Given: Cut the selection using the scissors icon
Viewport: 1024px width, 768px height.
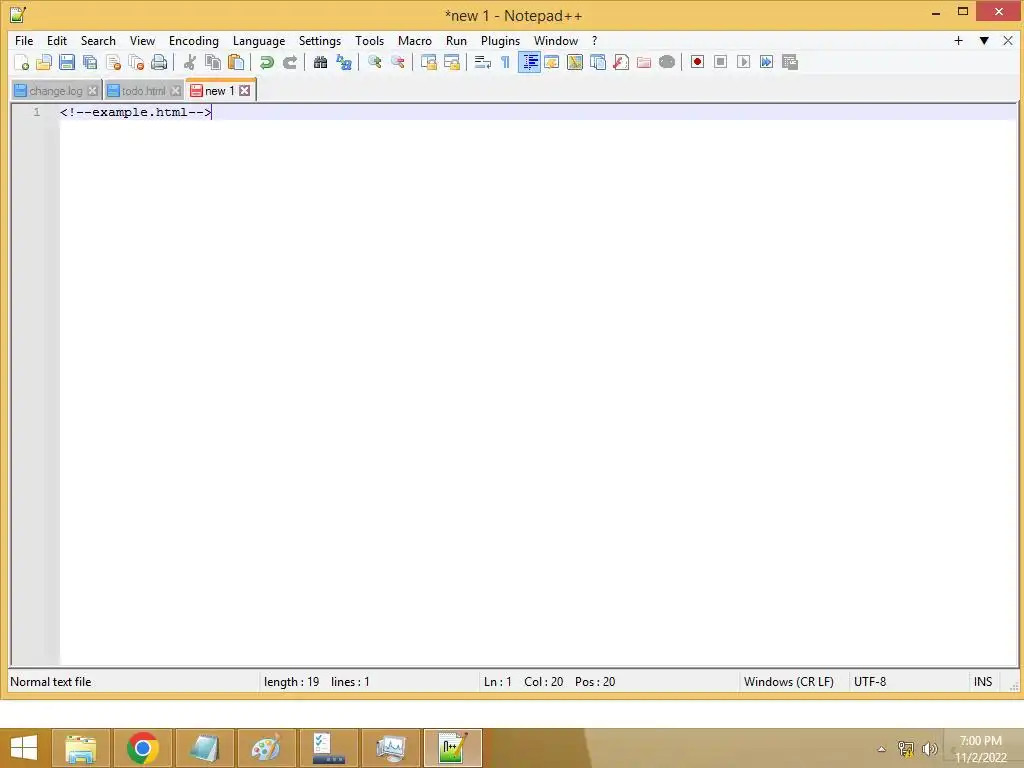Looking at the screenshot, I should tap(189, 62).
